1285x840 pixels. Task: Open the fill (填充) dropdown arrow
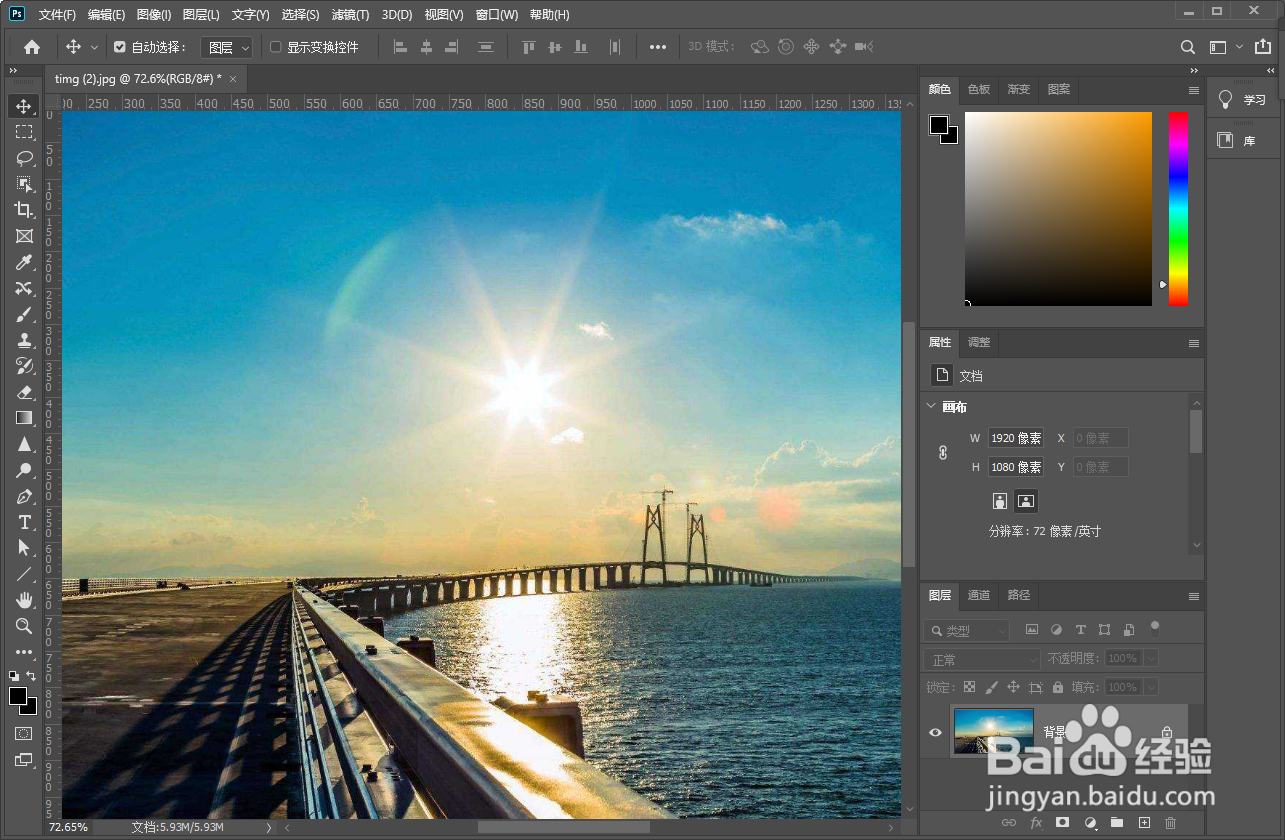pyautogui.click(x=1151, y=688)
